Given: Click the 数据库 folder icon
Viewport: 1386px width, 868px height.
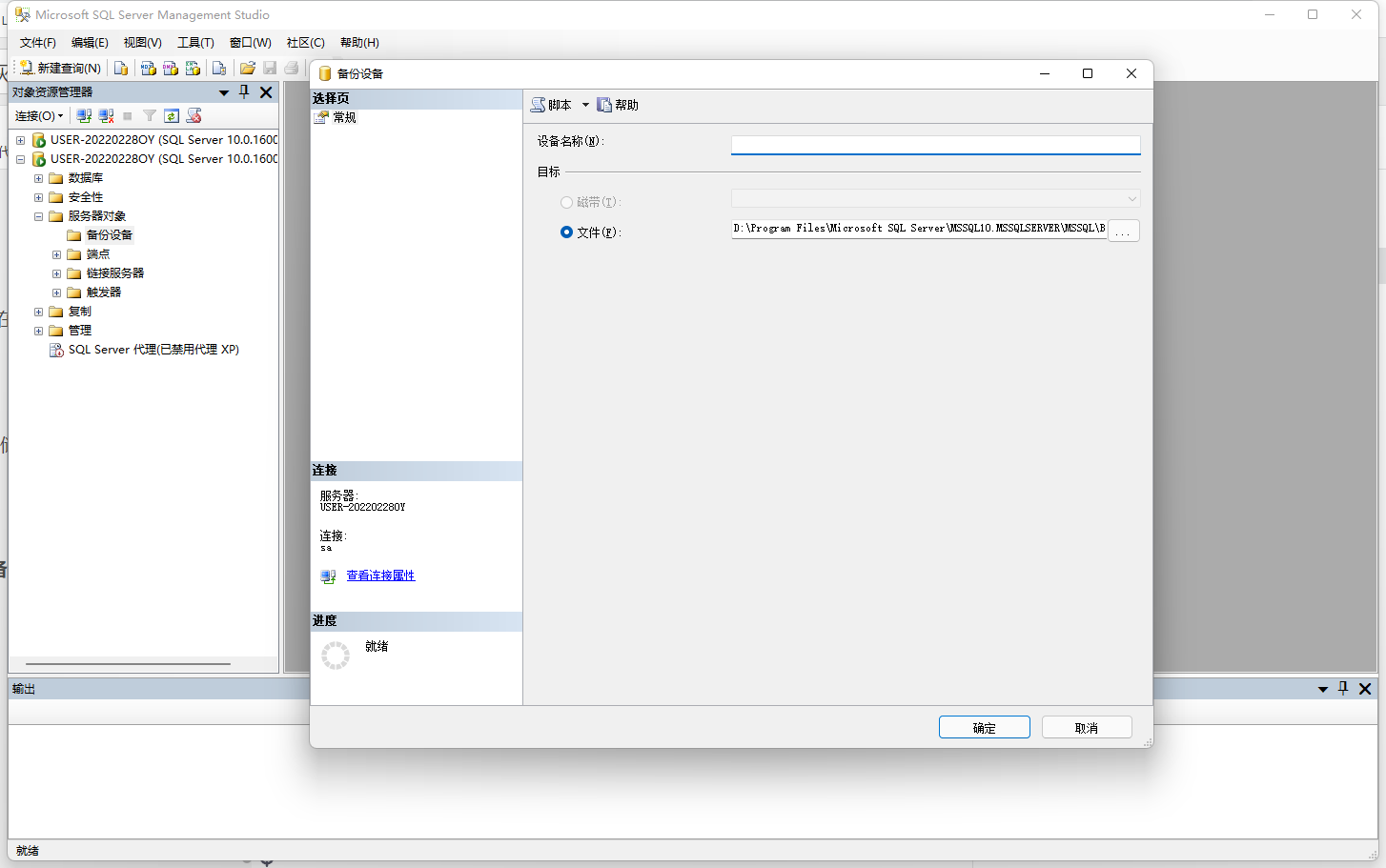Looking at the screenshot, I should (56, 178).
